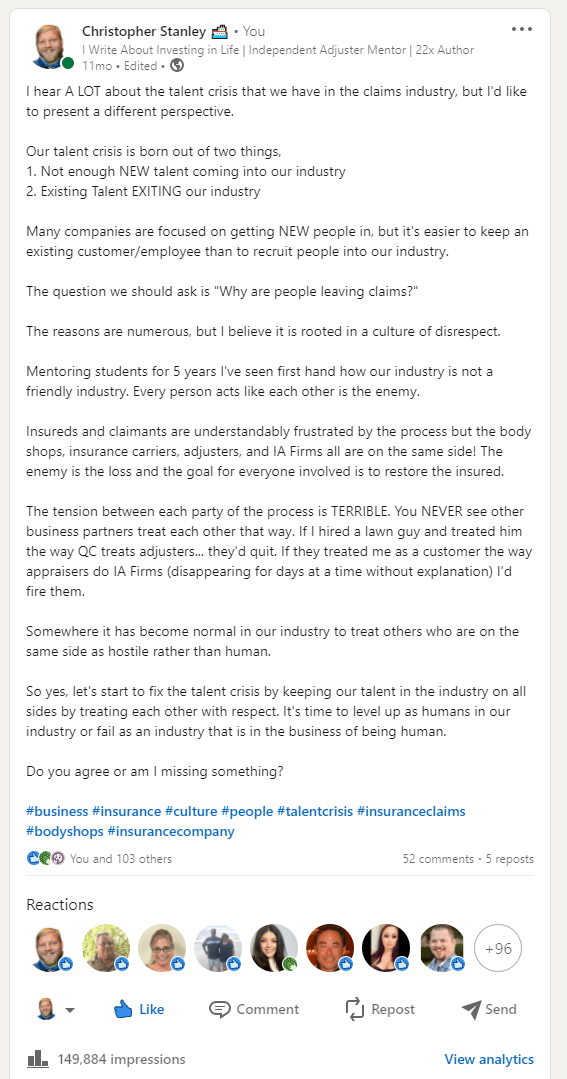Click the author's profile photo at top
Viewport: 567px width, 1079px height.
tap(50, 47)
